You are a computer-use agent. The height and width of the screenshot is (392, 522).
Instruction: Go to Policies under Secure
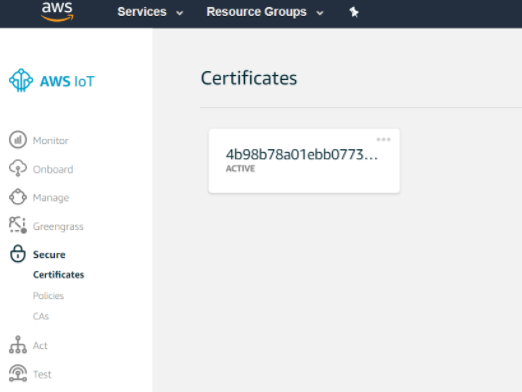[x=48, y=296]
